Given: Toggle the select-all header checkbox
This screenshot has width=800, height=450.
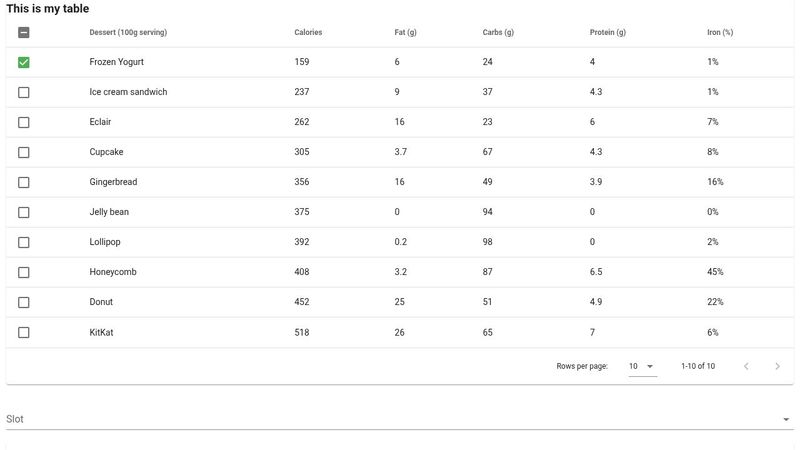Looking at the screenshot, I should pyautogui.click(x=24, y=32).
